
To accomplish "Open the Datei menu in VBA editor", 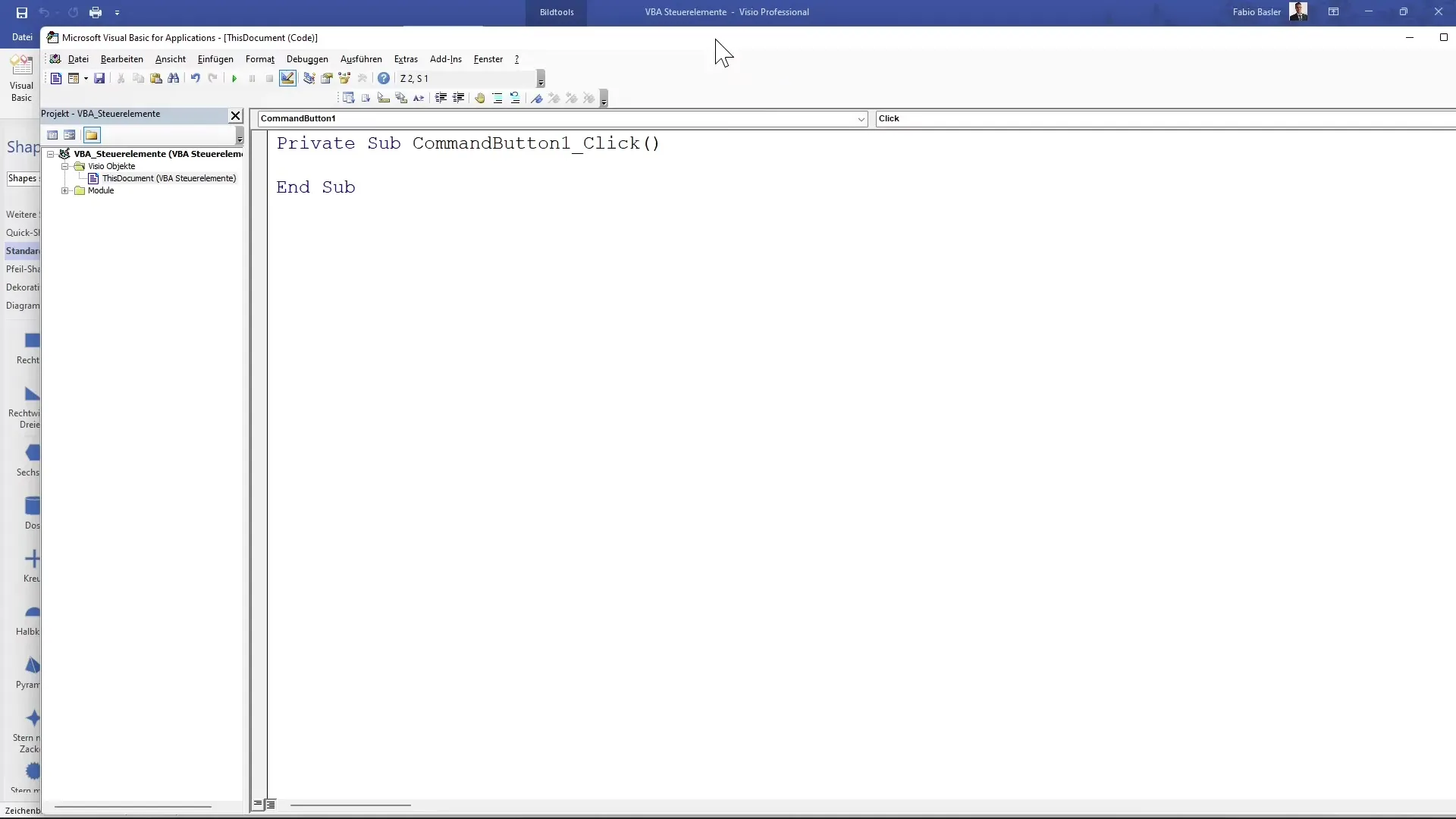I will tap(78, 58).
